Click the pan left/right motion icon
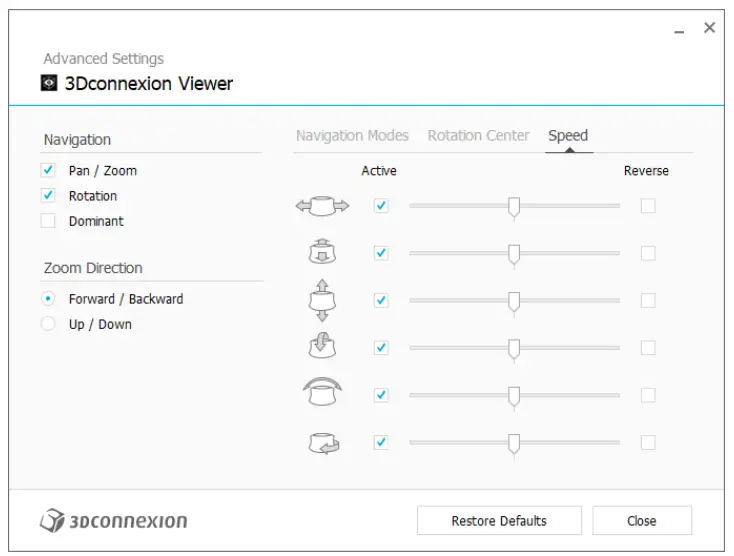The height and width of the screenshot is (556, 734). pos(322,206)
